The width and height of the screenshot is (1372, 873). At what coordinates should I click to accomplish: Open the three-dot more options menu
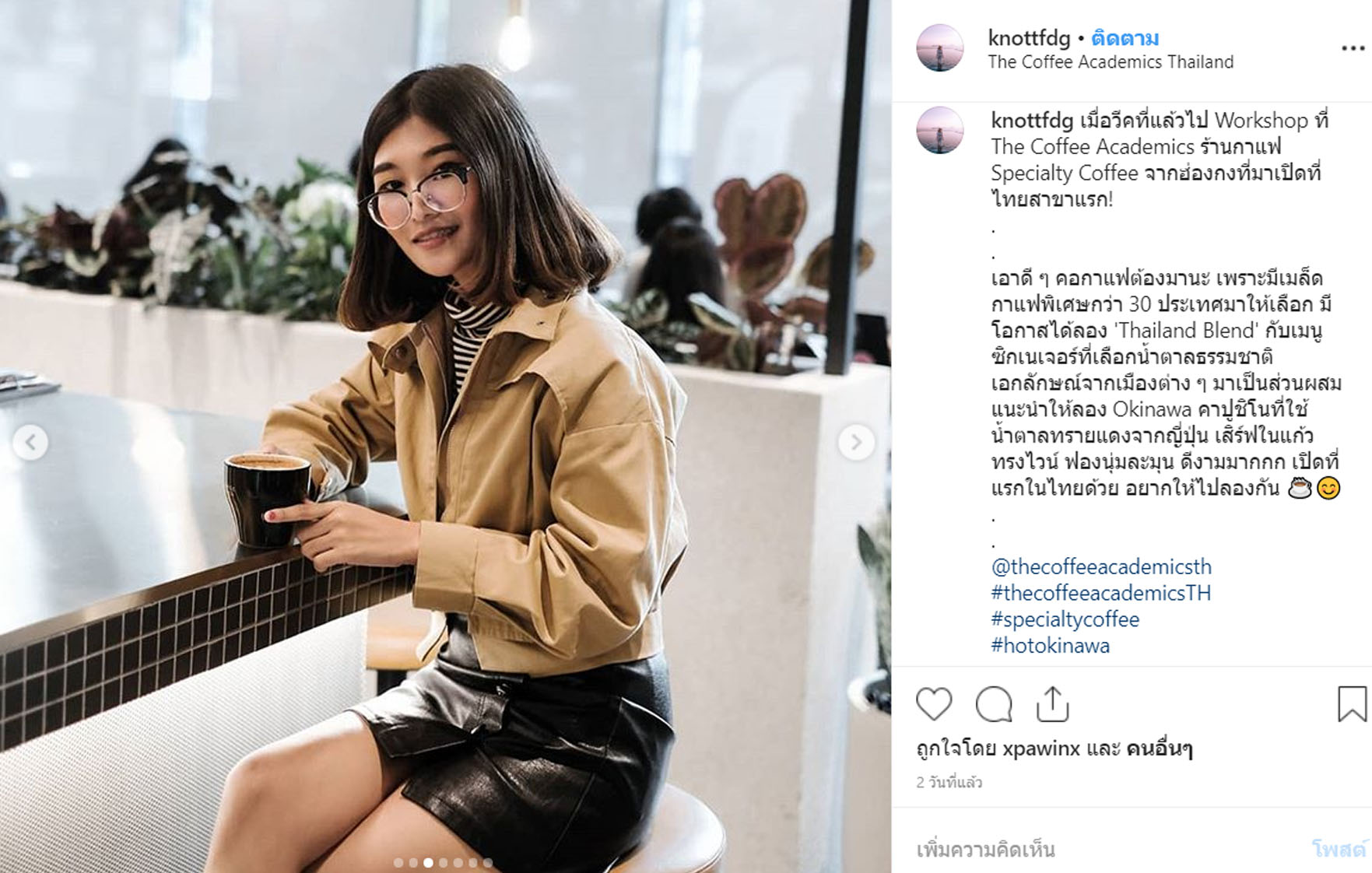[x=1353, y=48]
